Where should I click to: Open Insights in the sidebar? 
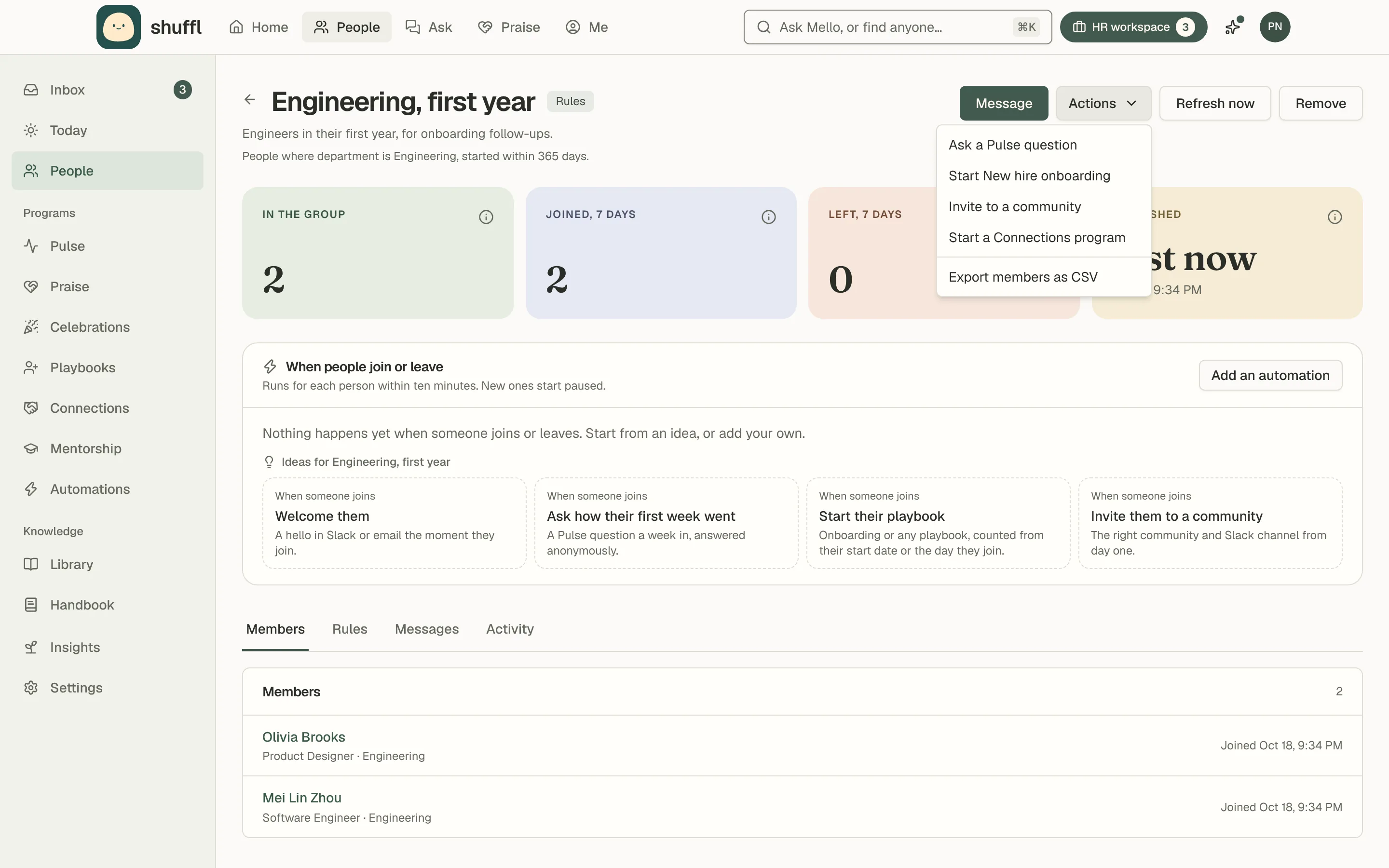coord(108,648)
